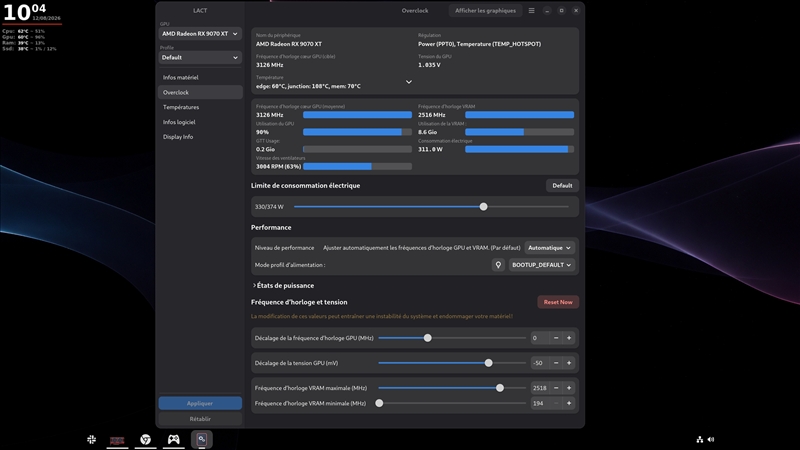This screenshot has height=450, width=800.
Task: Open the volume icon in system tray
Action: [x=711, y=439]
